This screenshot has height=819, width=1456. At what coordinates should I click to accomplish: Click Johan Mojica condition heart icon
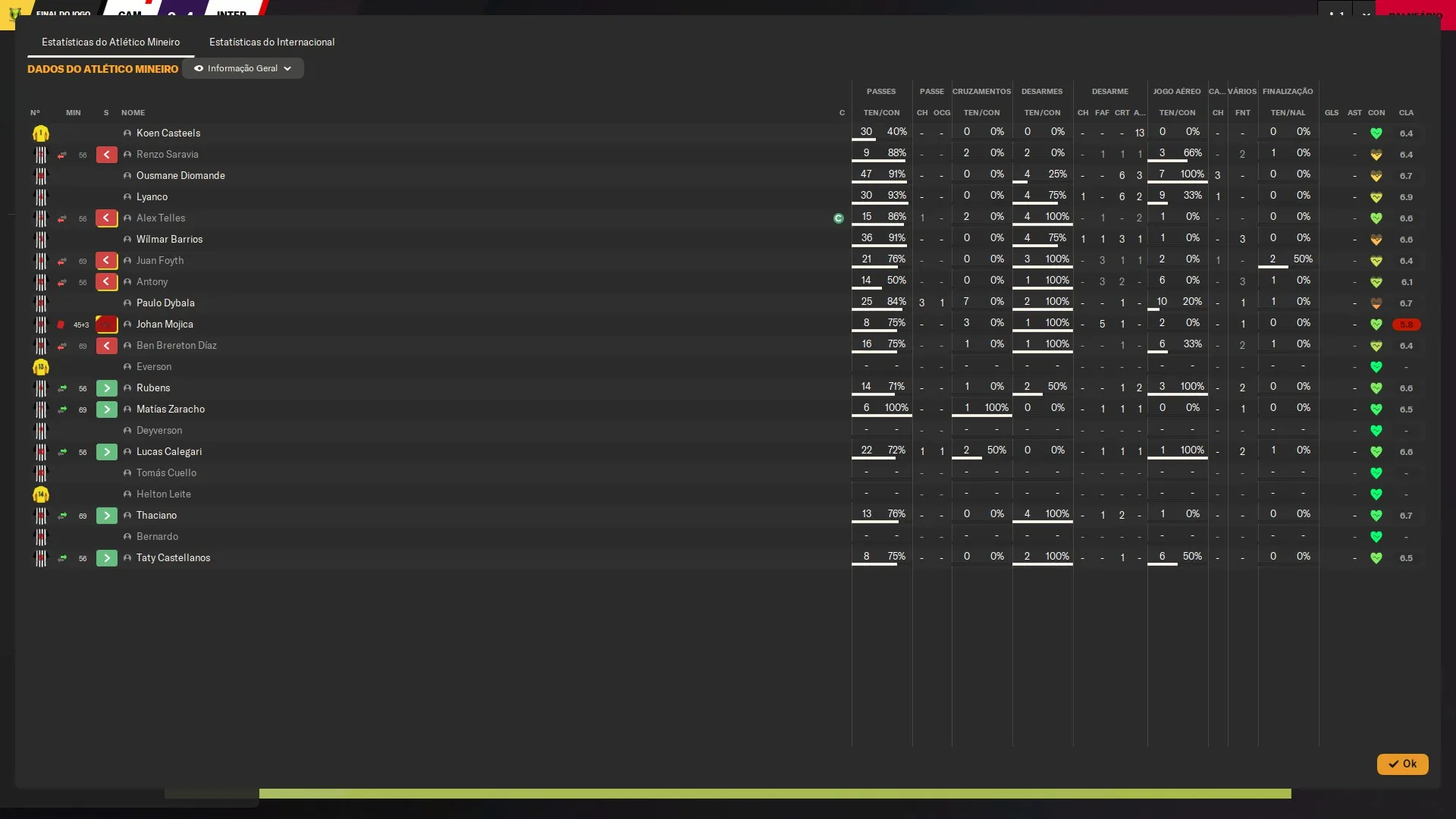point(1376,325)
